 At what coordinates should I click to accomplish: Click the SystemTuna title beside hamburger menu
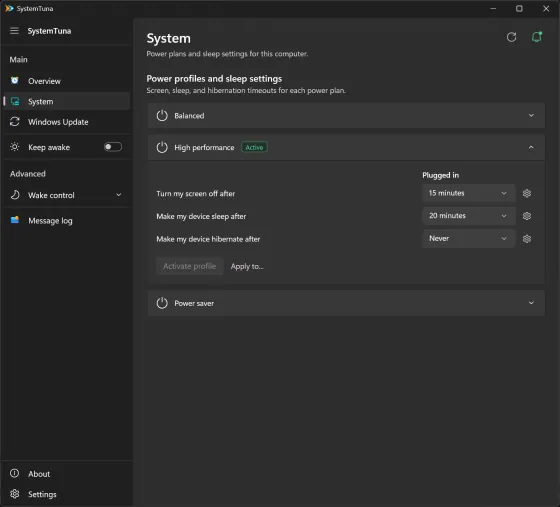coord(49,31)
